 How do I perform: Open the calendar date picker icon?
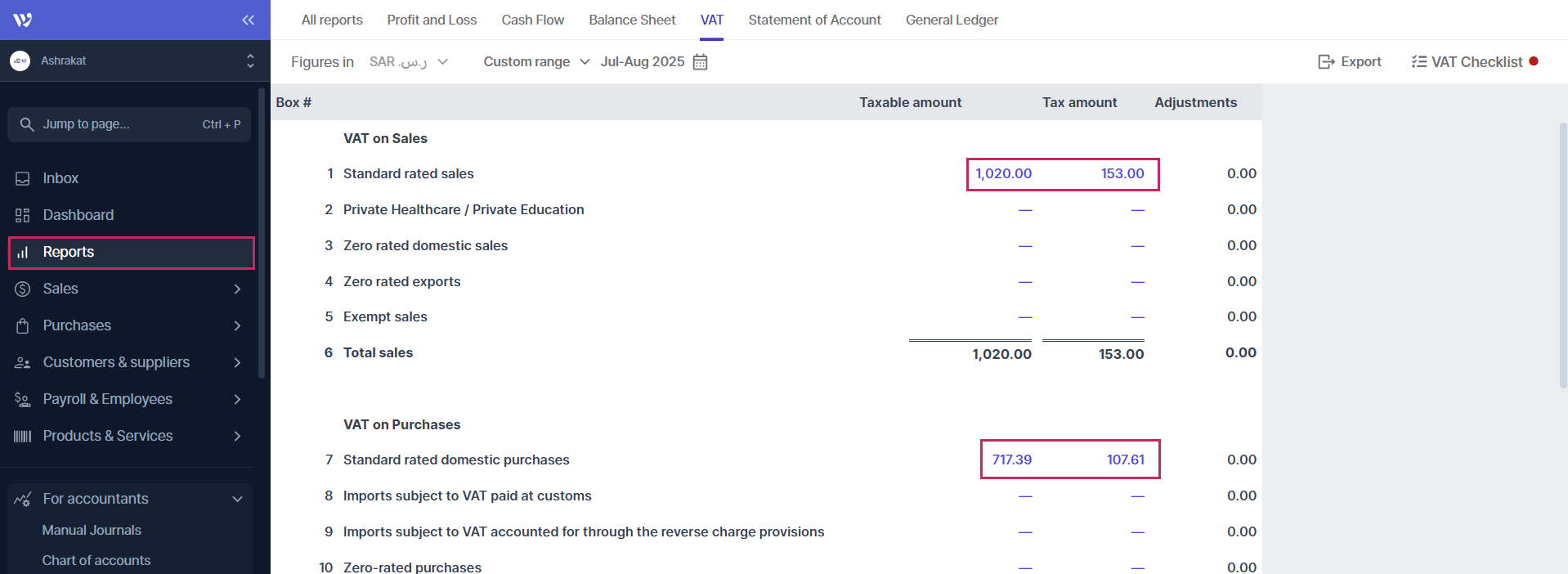(700, 62)
